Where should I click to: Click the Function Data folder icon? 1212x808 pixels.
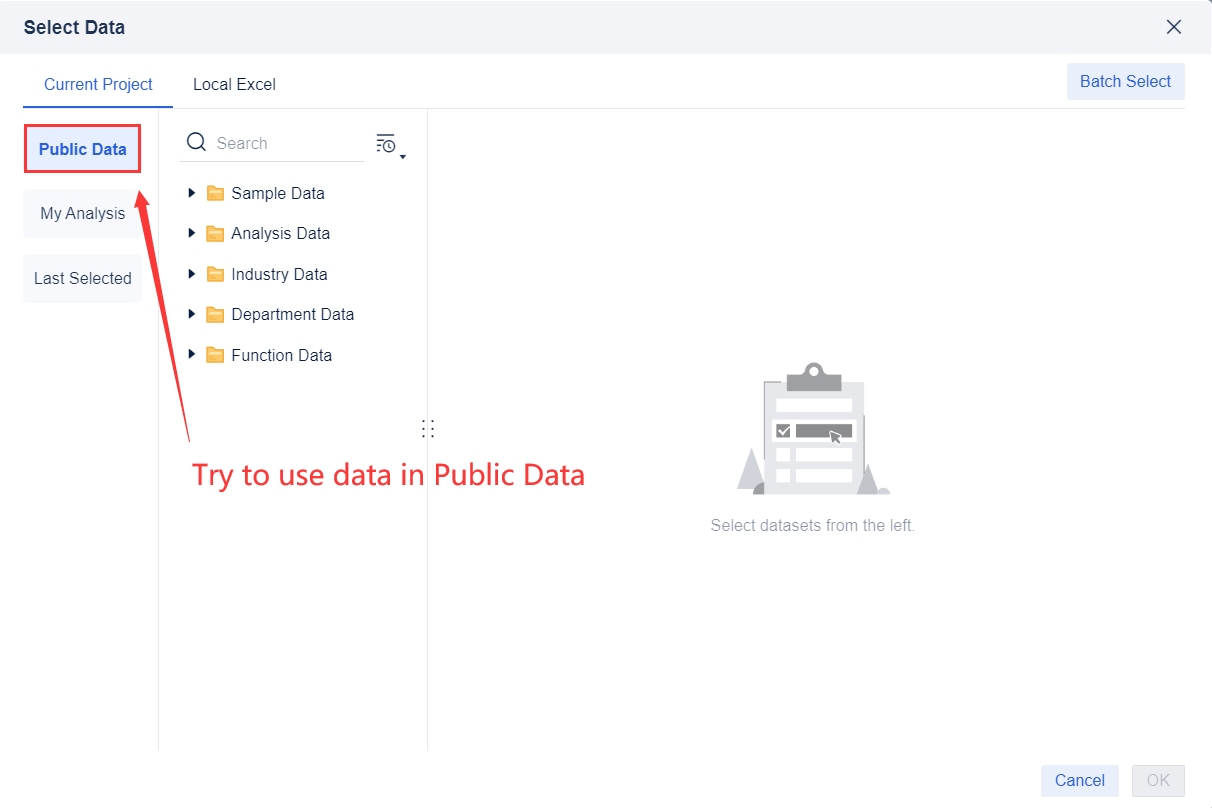coord(216,354)
